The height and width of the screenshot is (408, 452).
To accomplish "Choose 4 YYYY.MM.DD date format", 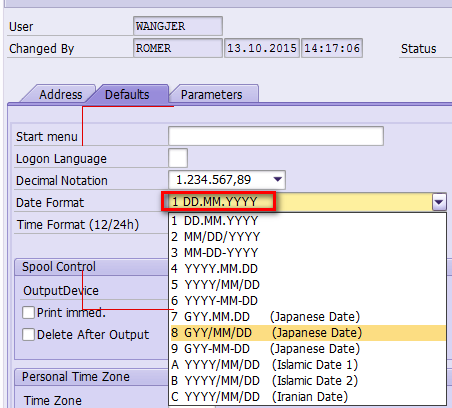I will click(x=308, y=269).
